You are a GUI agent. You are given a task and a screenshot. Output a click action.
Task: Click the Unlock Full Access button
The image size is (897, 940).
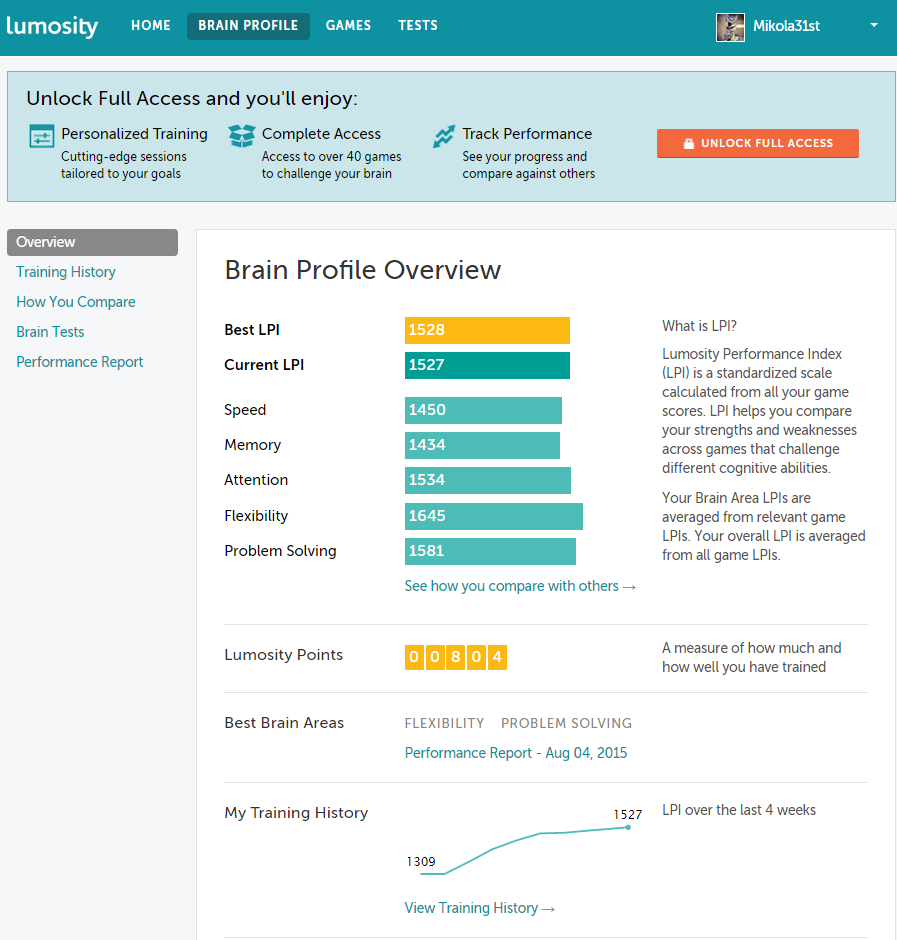pos(758,143)
